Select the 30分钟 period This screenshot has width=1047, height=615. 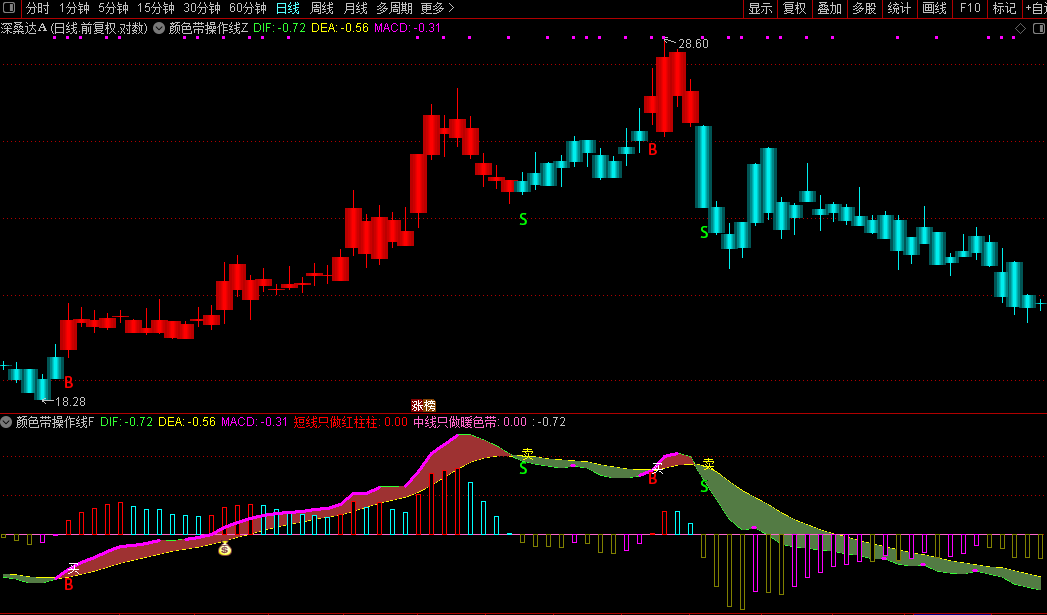point(202,8)
